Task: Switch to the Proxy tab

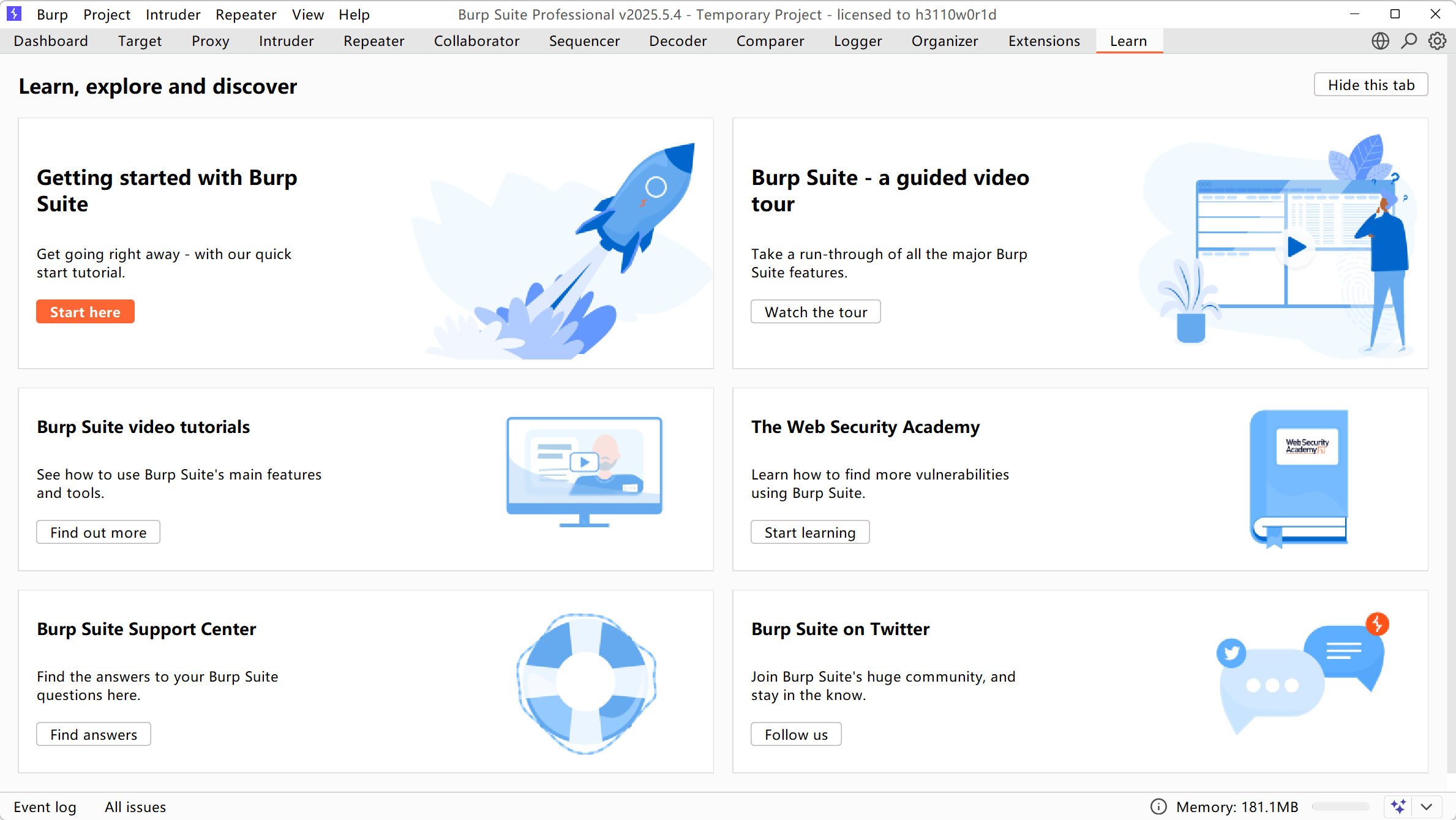Action: [210, 41]
